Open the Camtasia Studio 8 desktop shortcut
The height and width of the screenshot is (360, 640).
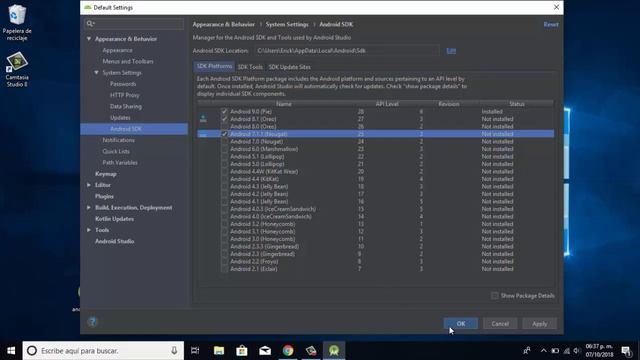17,69
